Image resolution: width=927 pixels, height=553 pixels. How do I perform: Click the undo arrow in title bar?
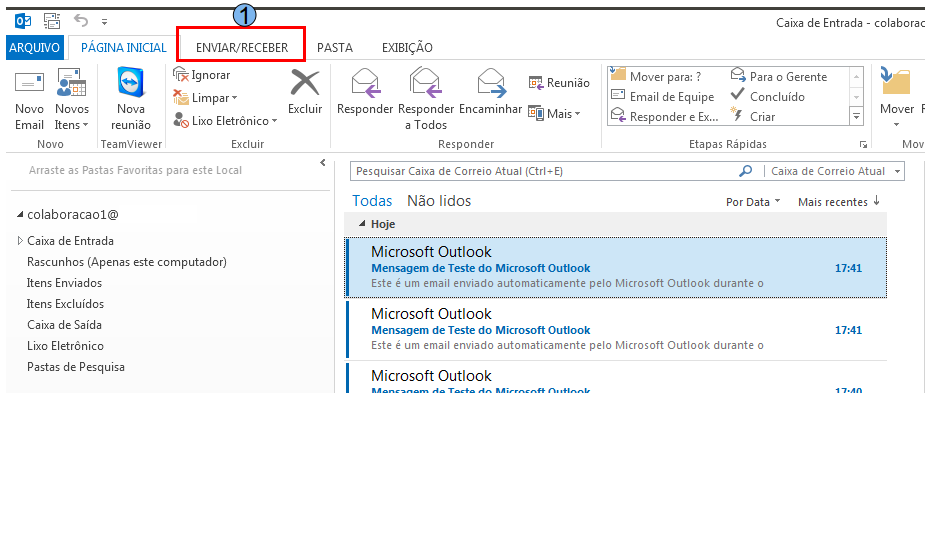click(x=81, y=20)
